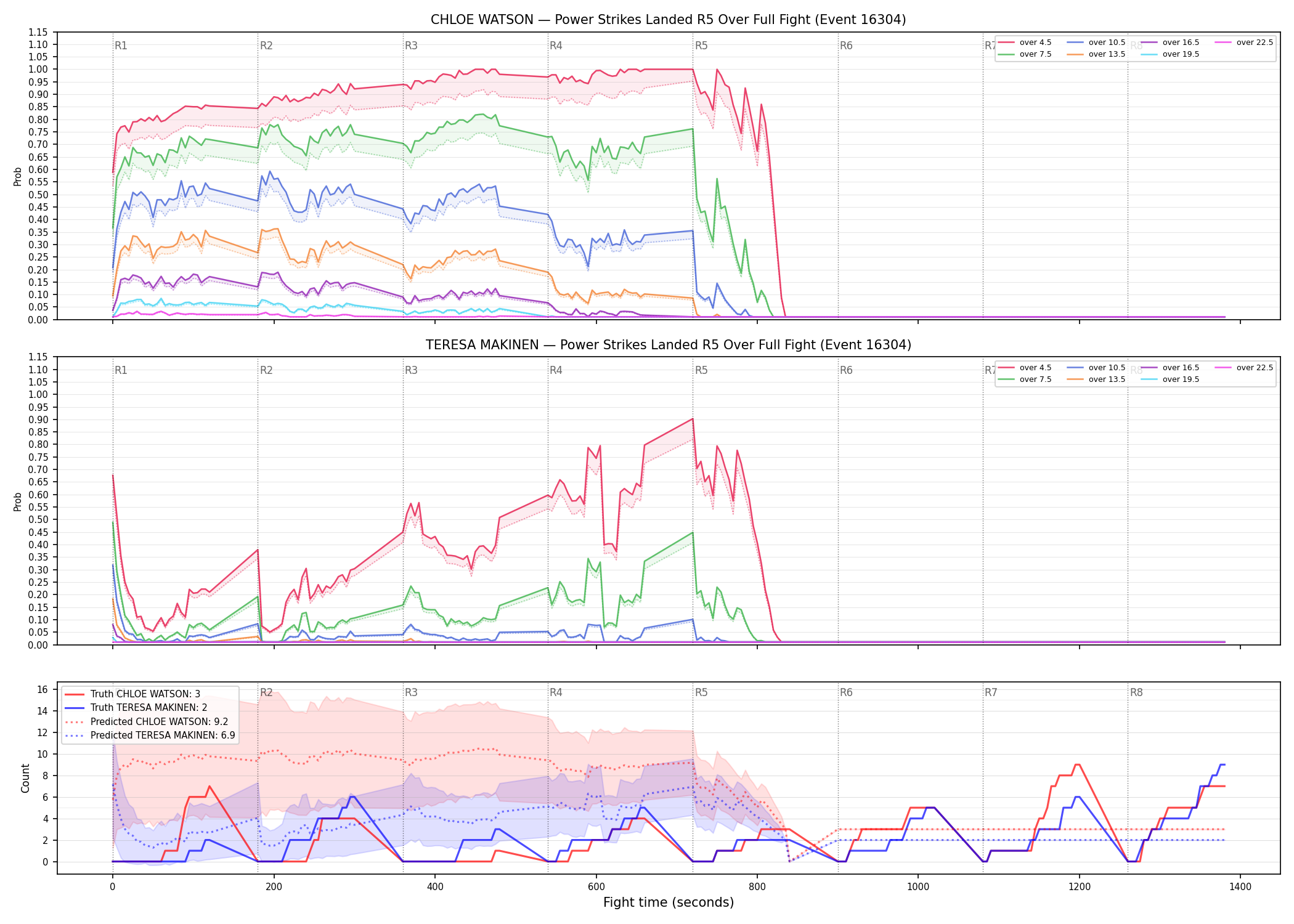This screenshot has height=924, width=1294.
Task: Click the 1200 tick on the time axis
Action: pyautogui.click(x=1080, y=887)
